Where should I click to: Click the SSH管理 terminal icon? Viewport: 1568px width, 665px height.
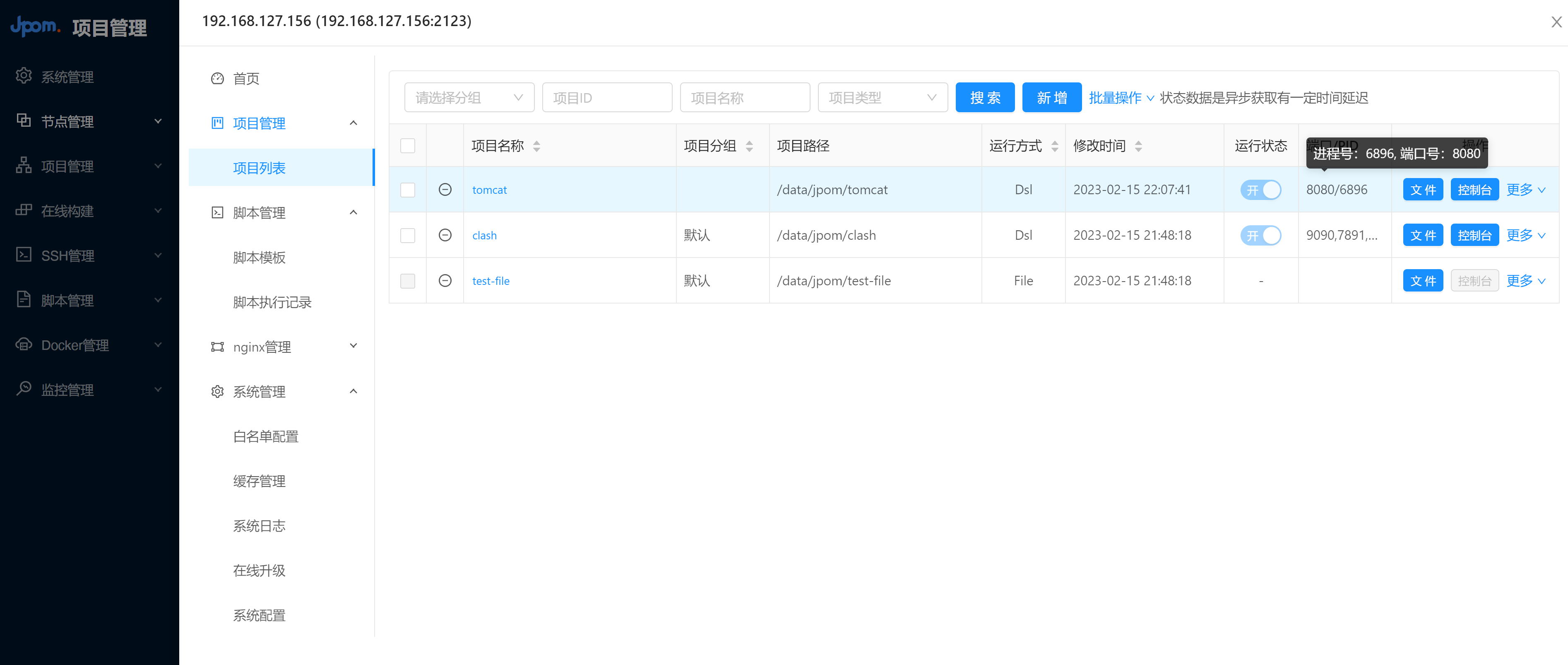pyautogui.click(x=24, y=255)
